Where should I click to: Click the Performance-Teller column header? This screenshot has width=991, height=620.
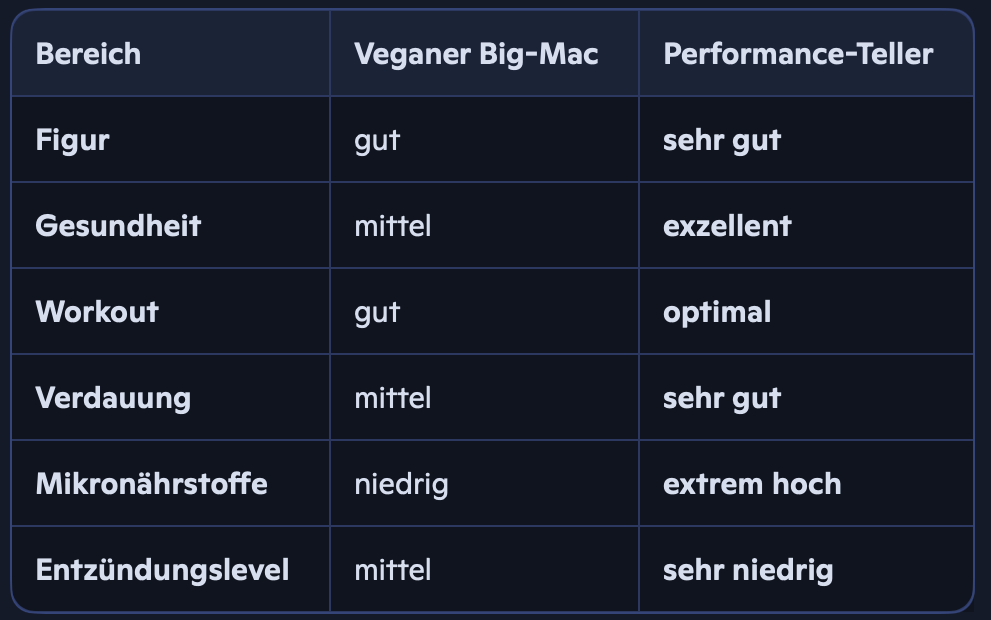(x=797, y=54)
